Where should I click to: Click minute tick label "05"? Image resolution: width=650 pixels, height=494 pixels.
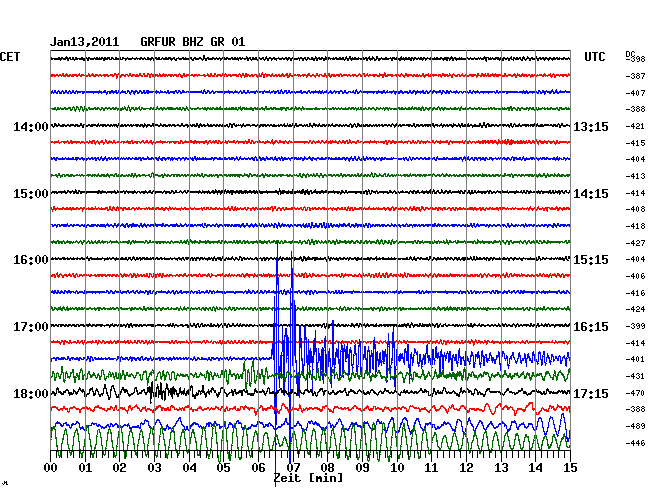[x=223, y=468]
